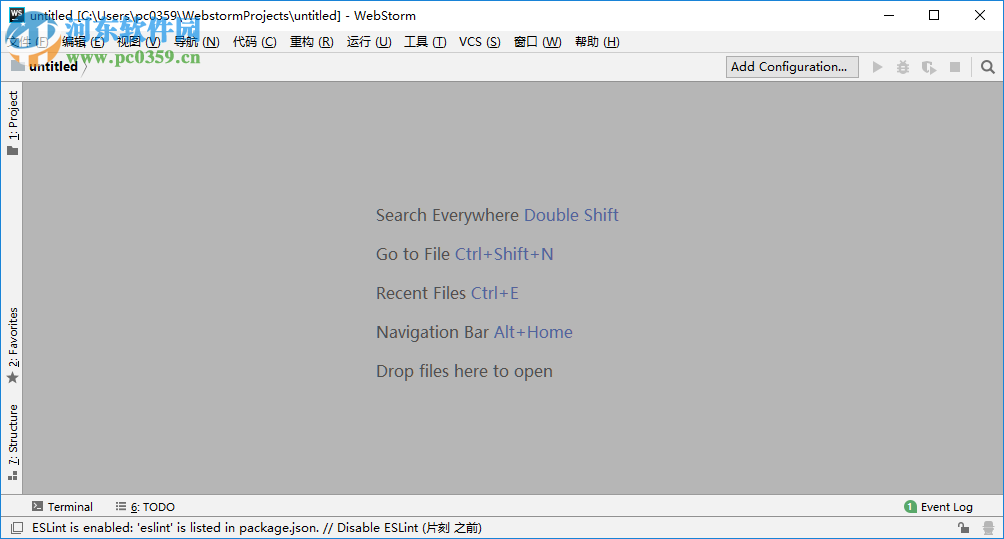
Task: Click the ESLint is enabled status message
Action: [x=257, y=528]
